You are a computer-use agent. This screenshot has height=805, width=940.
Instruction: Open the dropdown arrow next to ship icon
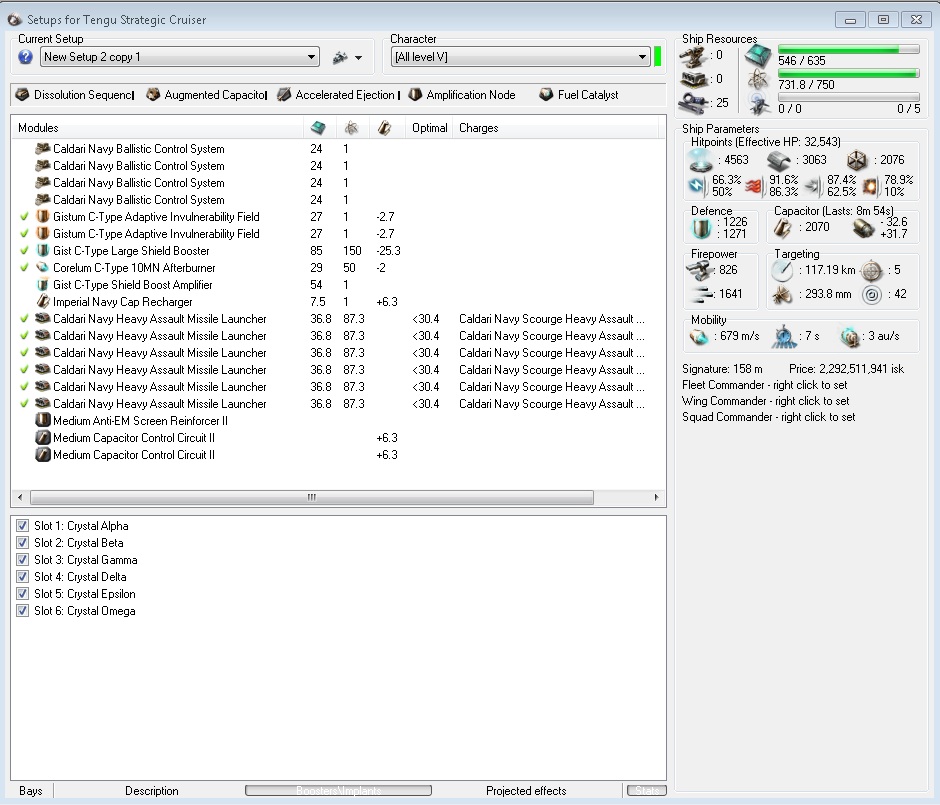click(x=358, y=58)
